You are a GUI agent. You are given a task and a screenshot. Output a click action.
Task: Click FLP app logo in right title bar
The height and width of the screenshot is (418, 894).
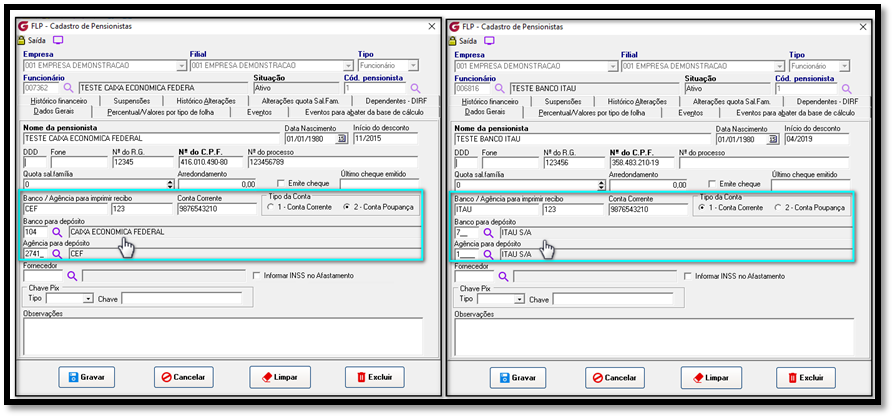pos(454,26)
